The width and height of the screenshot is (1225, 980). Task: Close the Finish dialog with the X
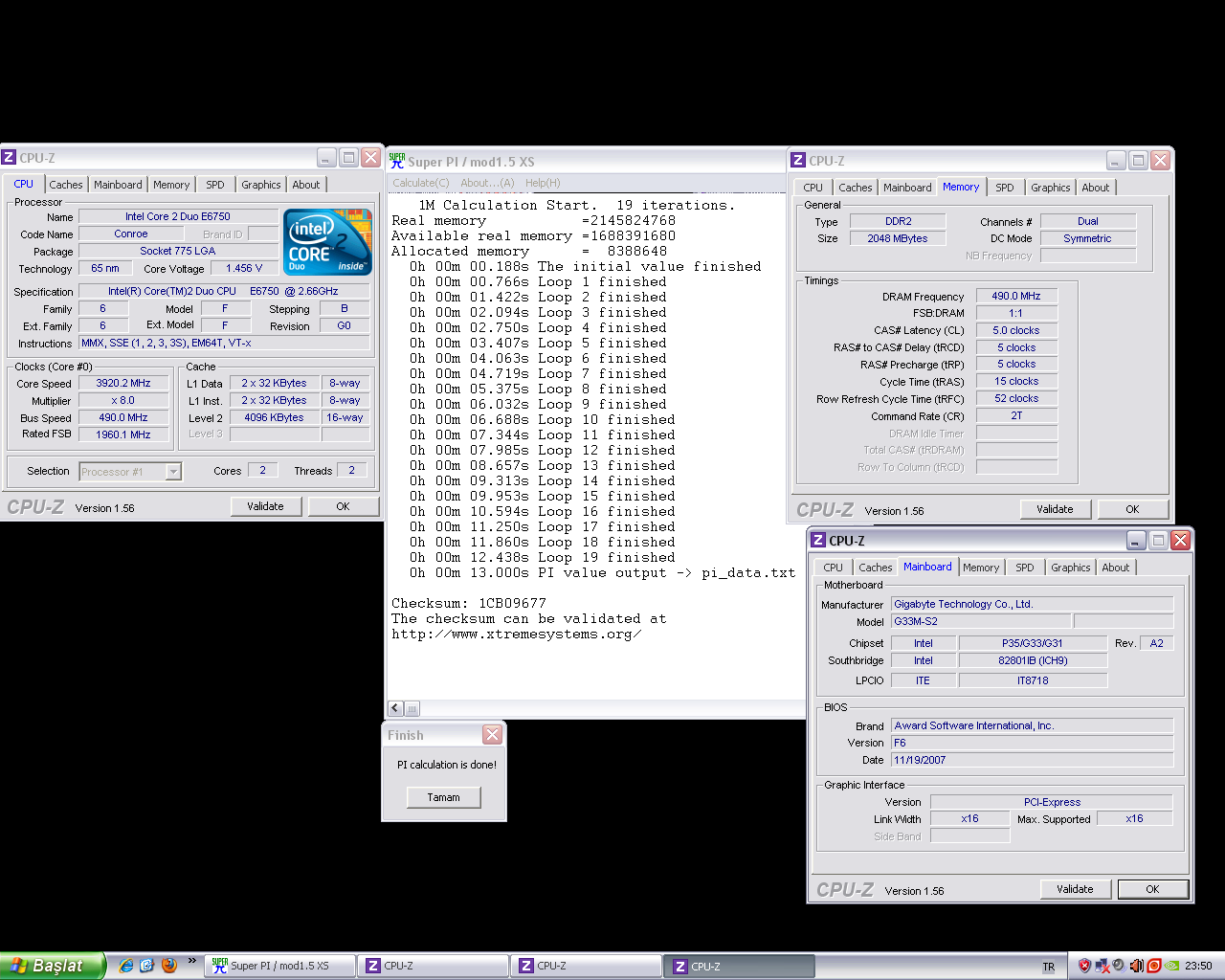click(x=492, y=735)
